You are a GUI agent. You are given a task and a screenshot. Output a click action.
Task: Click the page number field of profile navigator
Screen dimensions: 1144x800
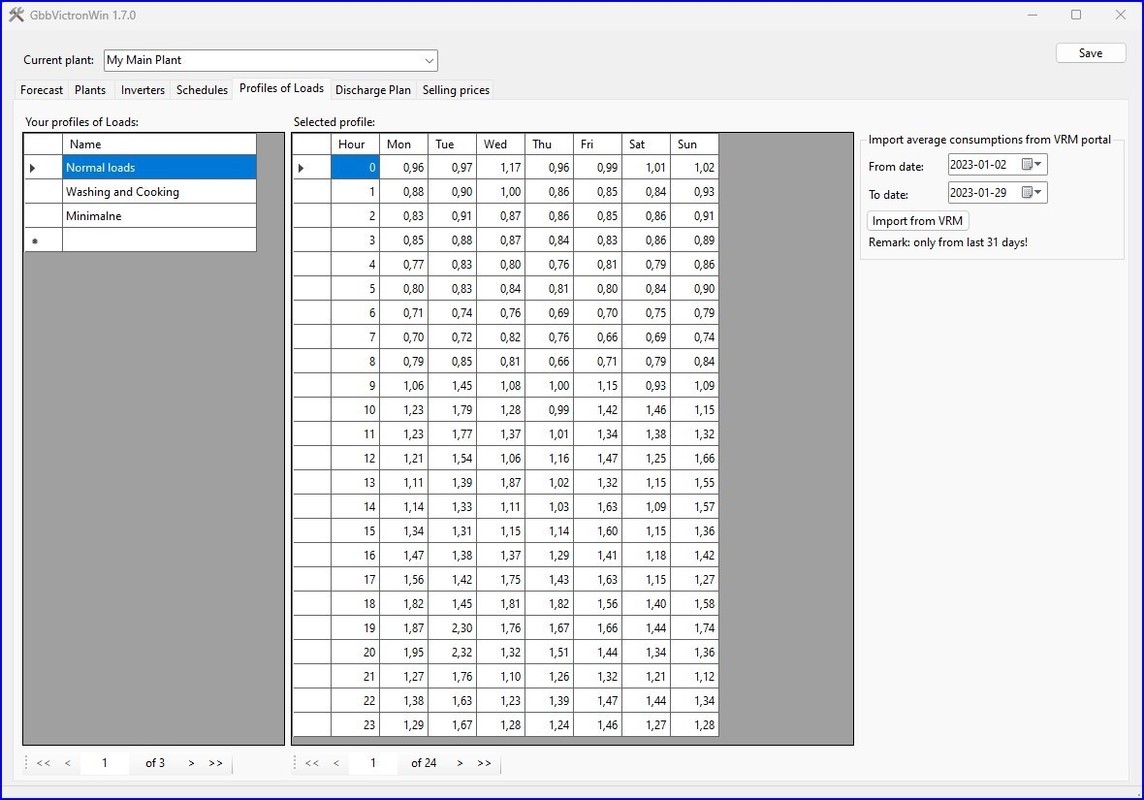373,763
